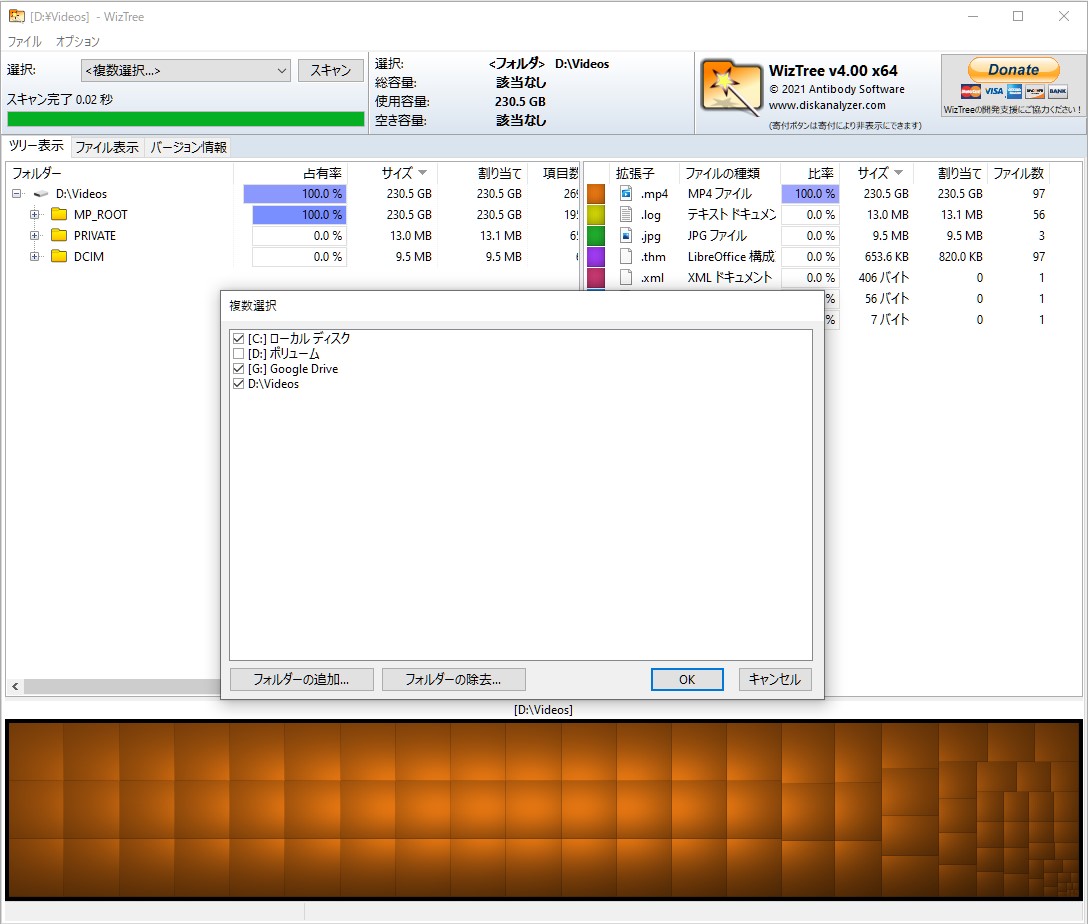Click the Donate button
This screenshot has width=1088, height=924.
pyautogui.click(x=1014, y=69)
